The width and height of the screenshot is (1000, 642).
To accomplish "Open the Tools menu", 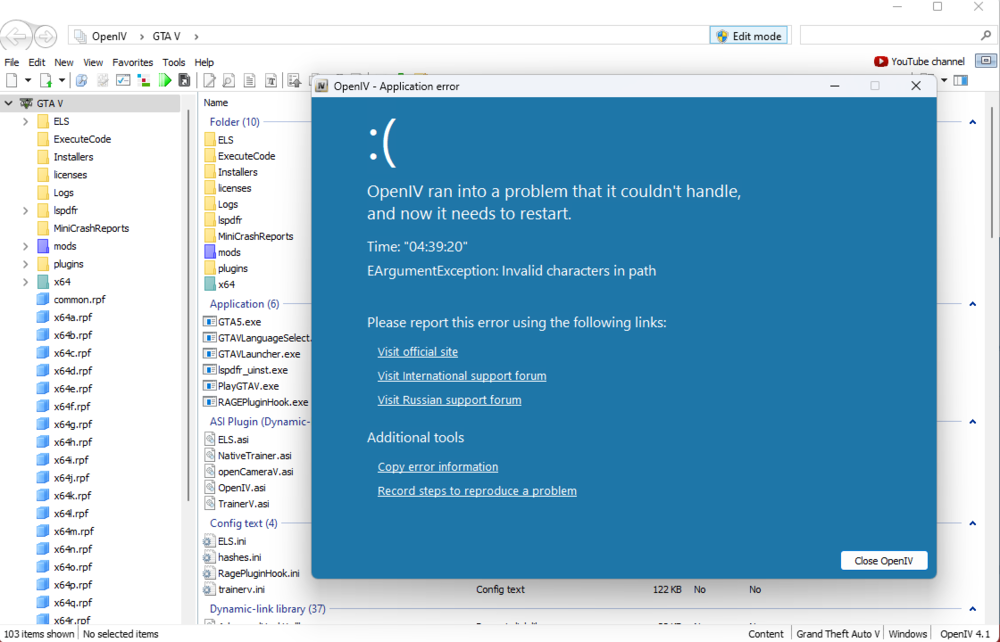I will 173,62.
